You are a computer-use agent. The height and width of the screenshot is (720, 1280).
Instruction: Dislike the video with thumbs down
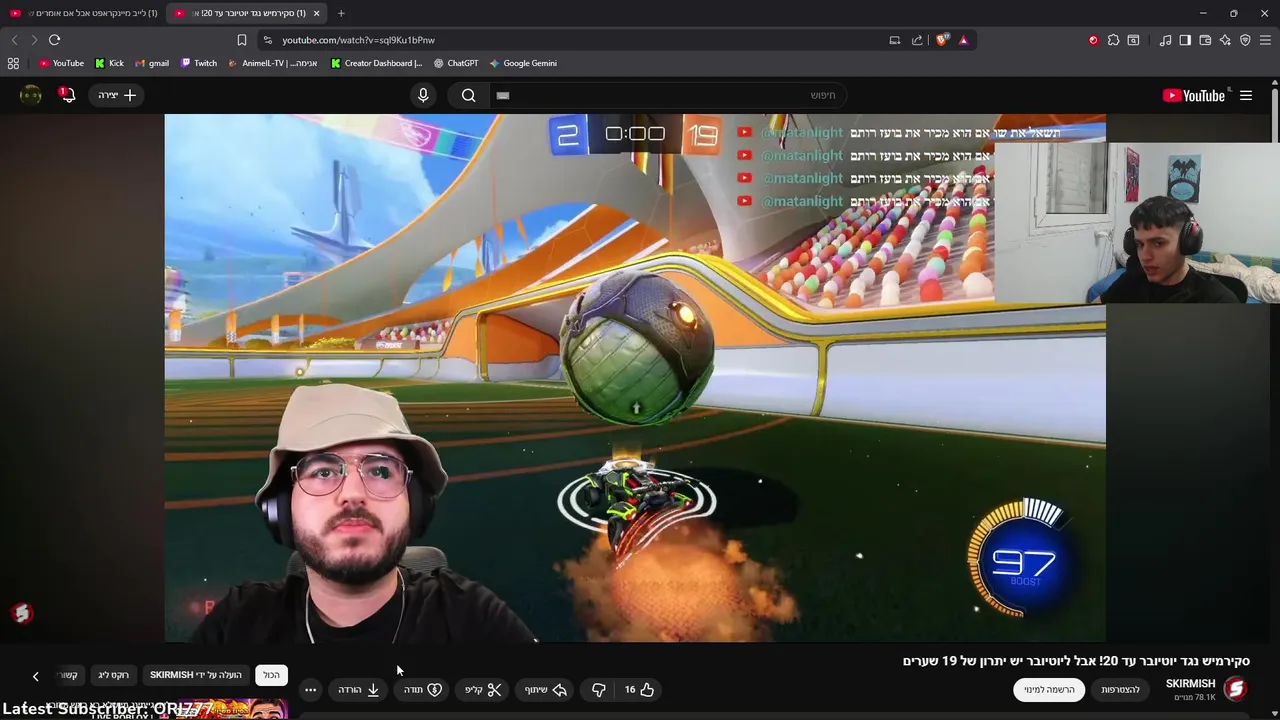(x=598, y=689)
